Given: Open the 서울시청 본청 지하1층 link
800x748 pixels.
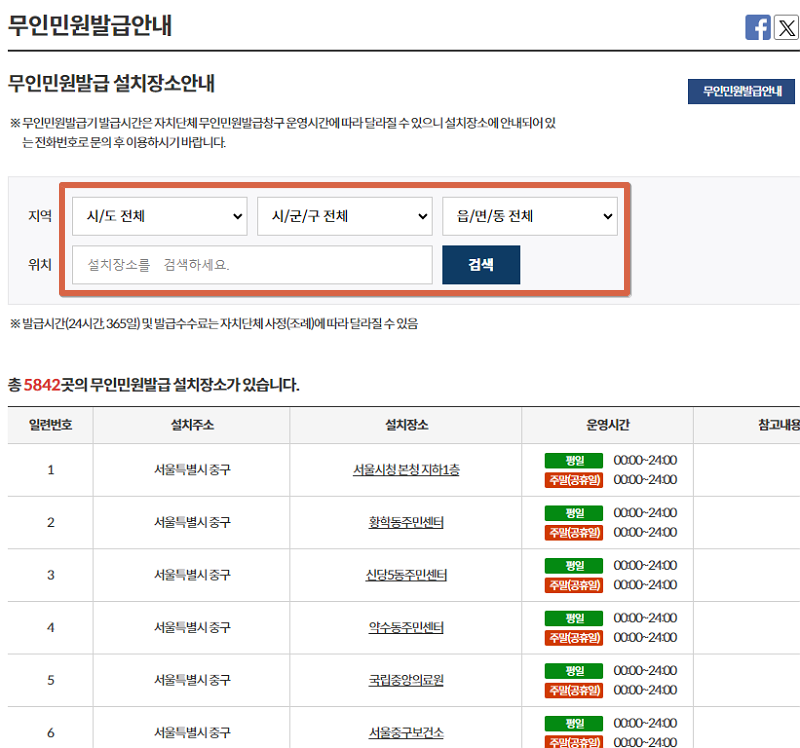Looking at the screenshot, I should [x=406, y=469].
